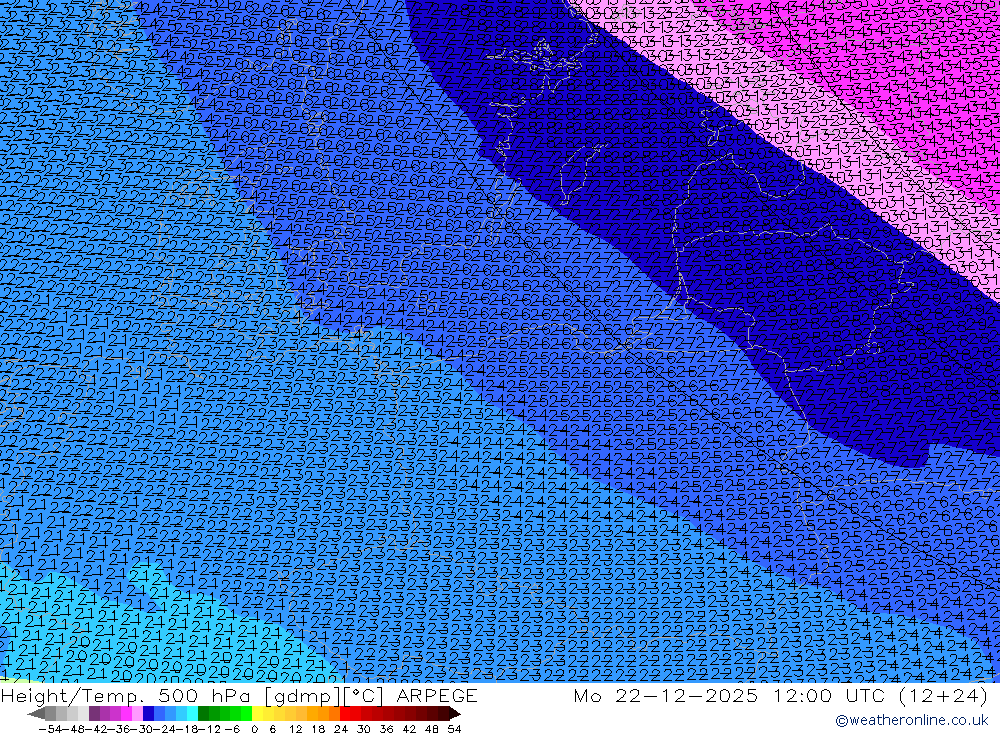Click the bright red legend swatch above 24
This screenshot has height=733, width=1000.
(345, 713)
